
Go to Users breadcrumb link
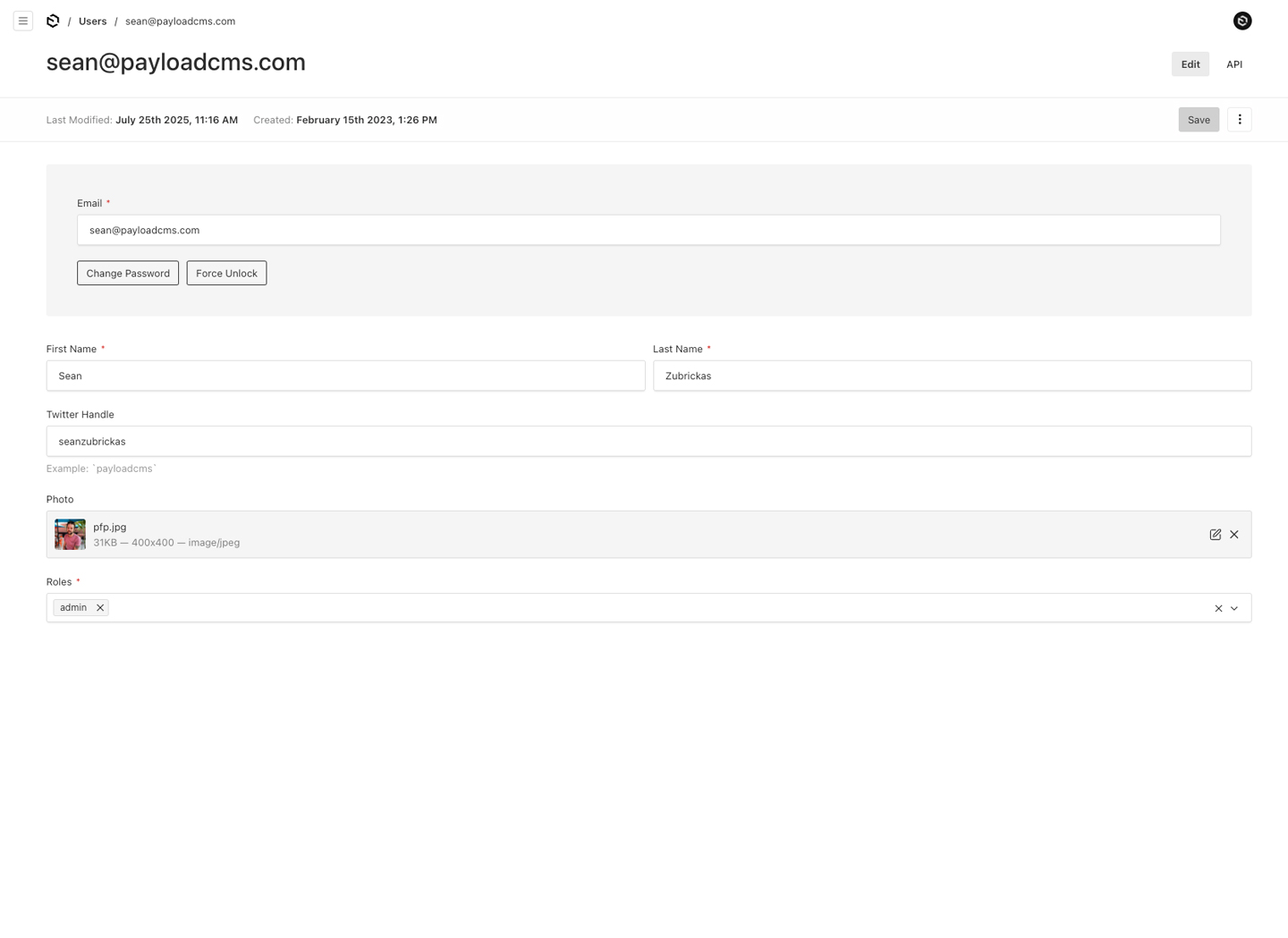coord(92,21)
